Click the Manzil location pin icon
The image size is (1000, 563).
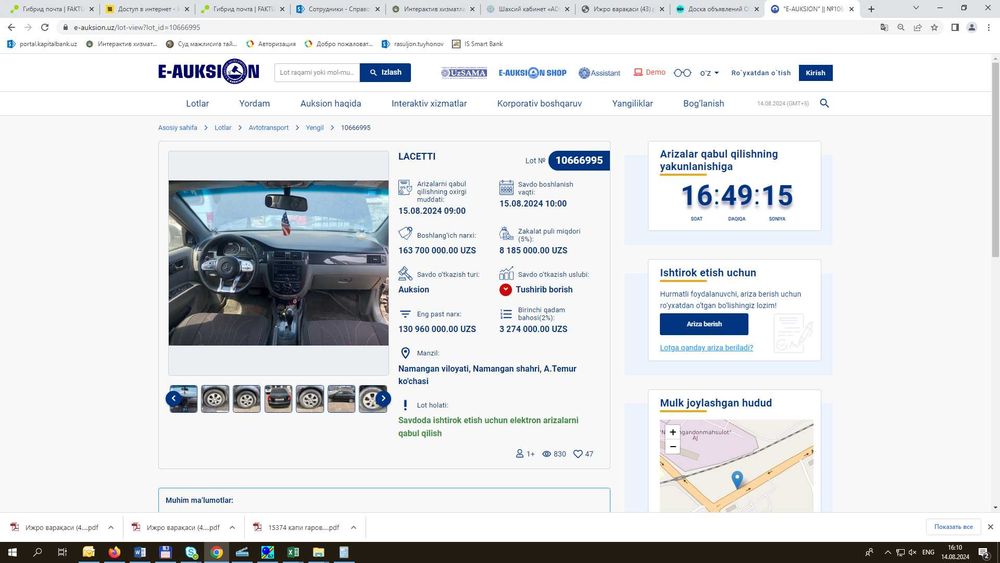point(405,353)
